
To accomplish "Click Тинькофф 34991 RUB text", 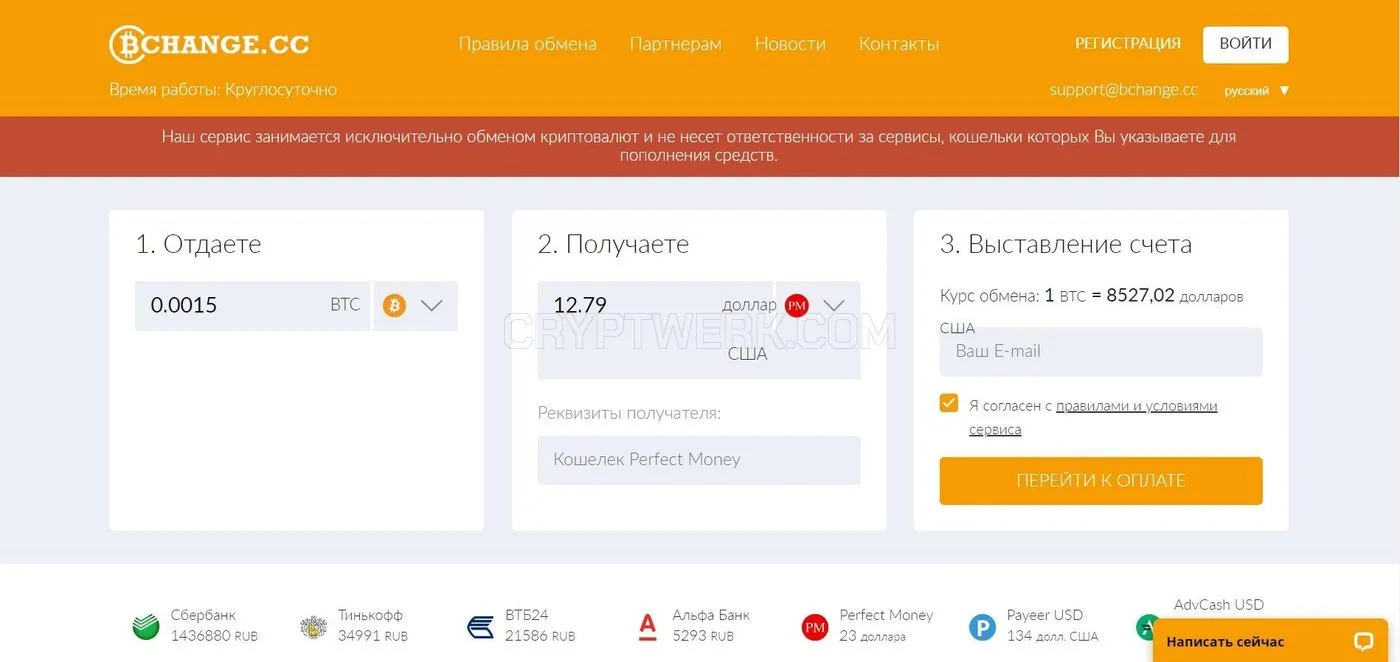I will tap(372, 625).
